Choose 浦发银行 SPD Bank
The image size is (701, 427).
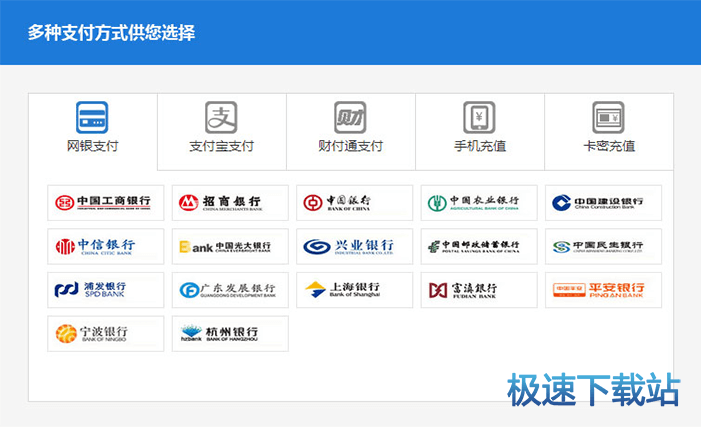[106, 290]
